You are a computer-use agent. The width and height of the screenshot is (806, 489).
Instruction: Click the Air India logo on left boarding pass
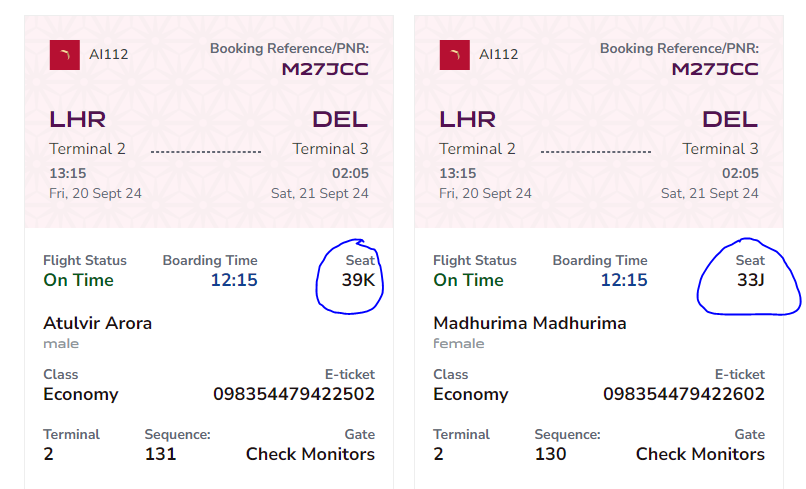[65, 55]
